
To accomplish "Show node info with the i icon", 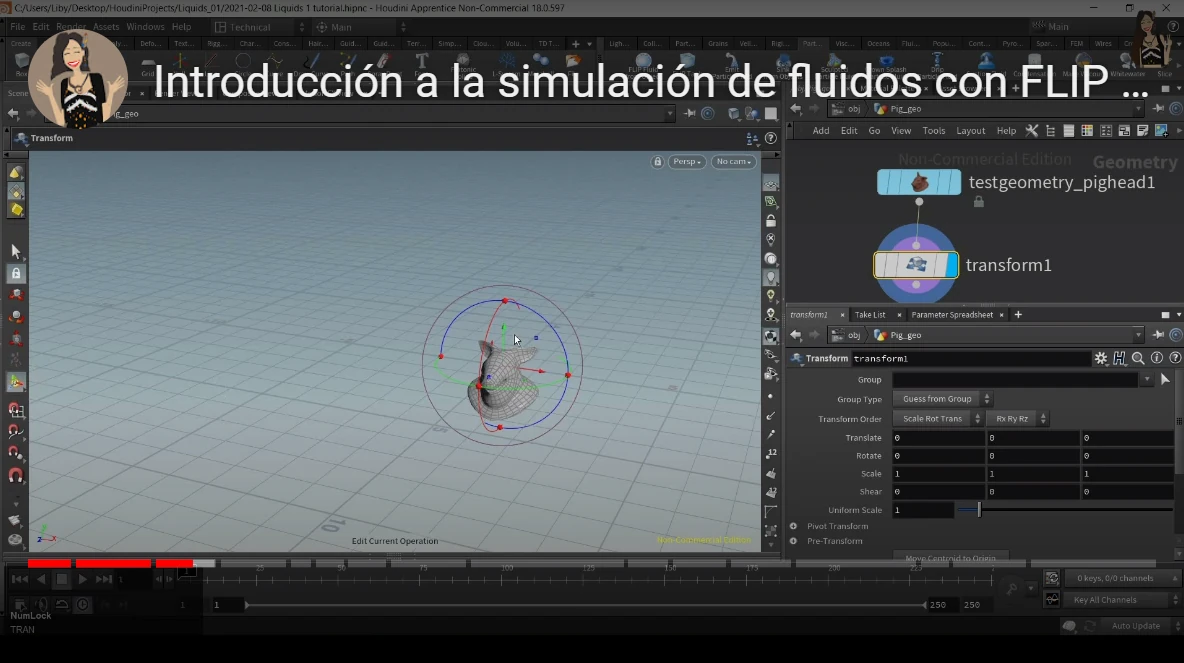I will pyautogui.click(x=1157, y=359).
